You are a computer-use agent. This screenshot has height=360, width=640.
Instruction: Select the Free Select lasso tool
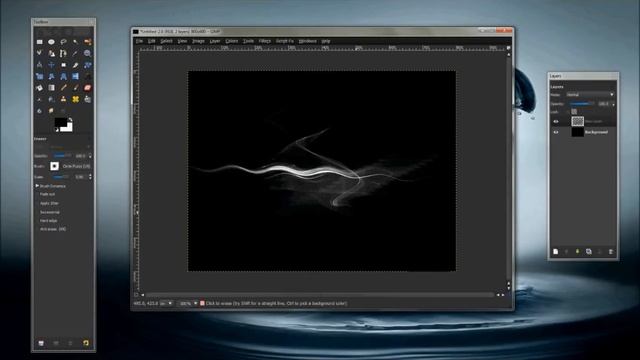point(63,42)
